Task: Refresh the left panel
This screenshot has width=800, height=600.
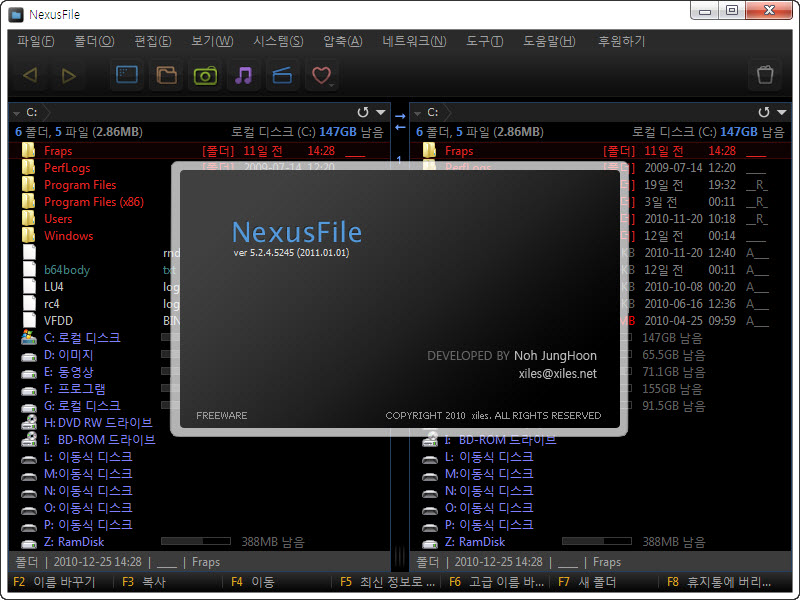Action: 363,112
